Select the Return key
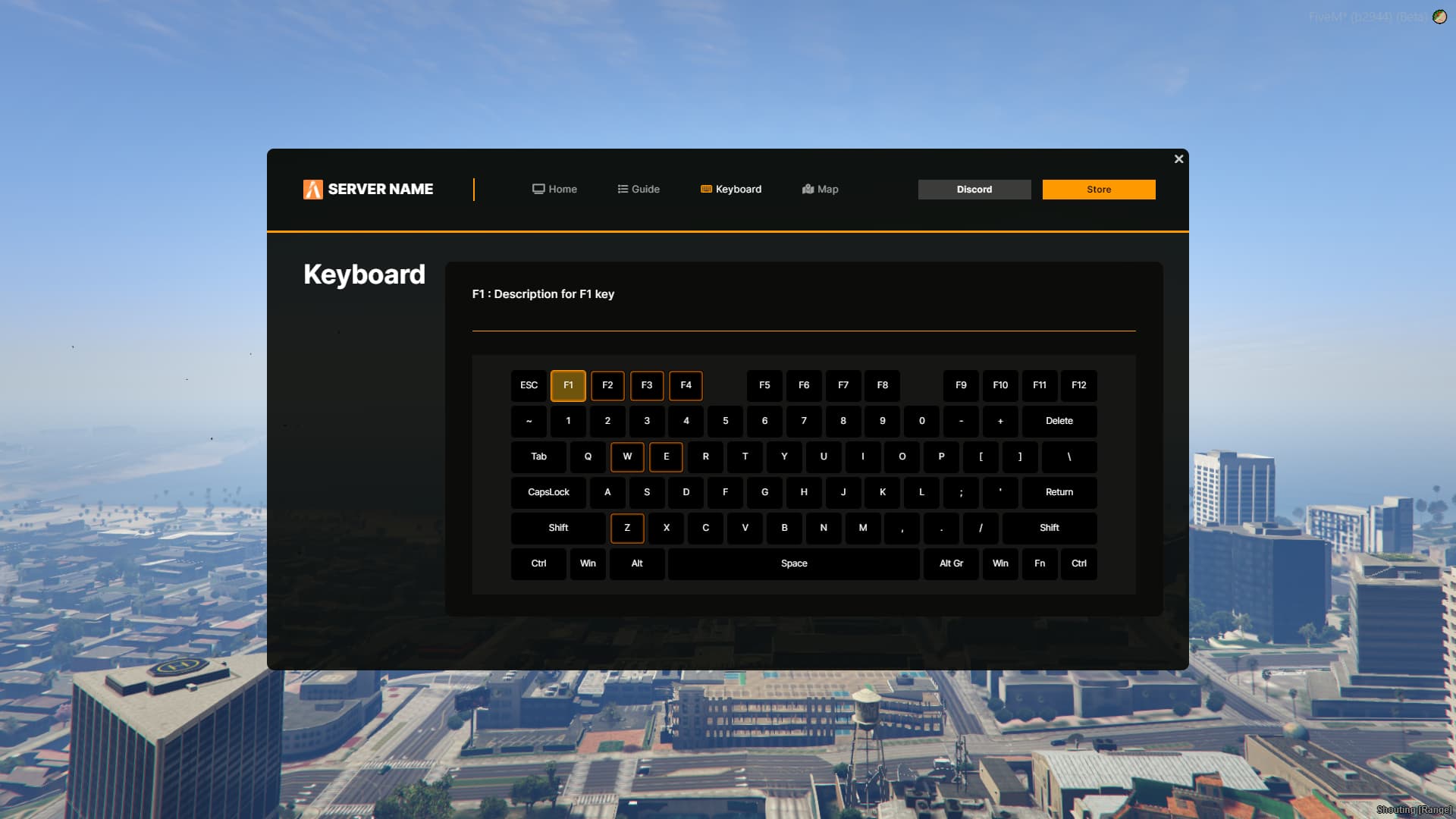The height and width of the screenshot is (819, 1456). coord(1059,492)
